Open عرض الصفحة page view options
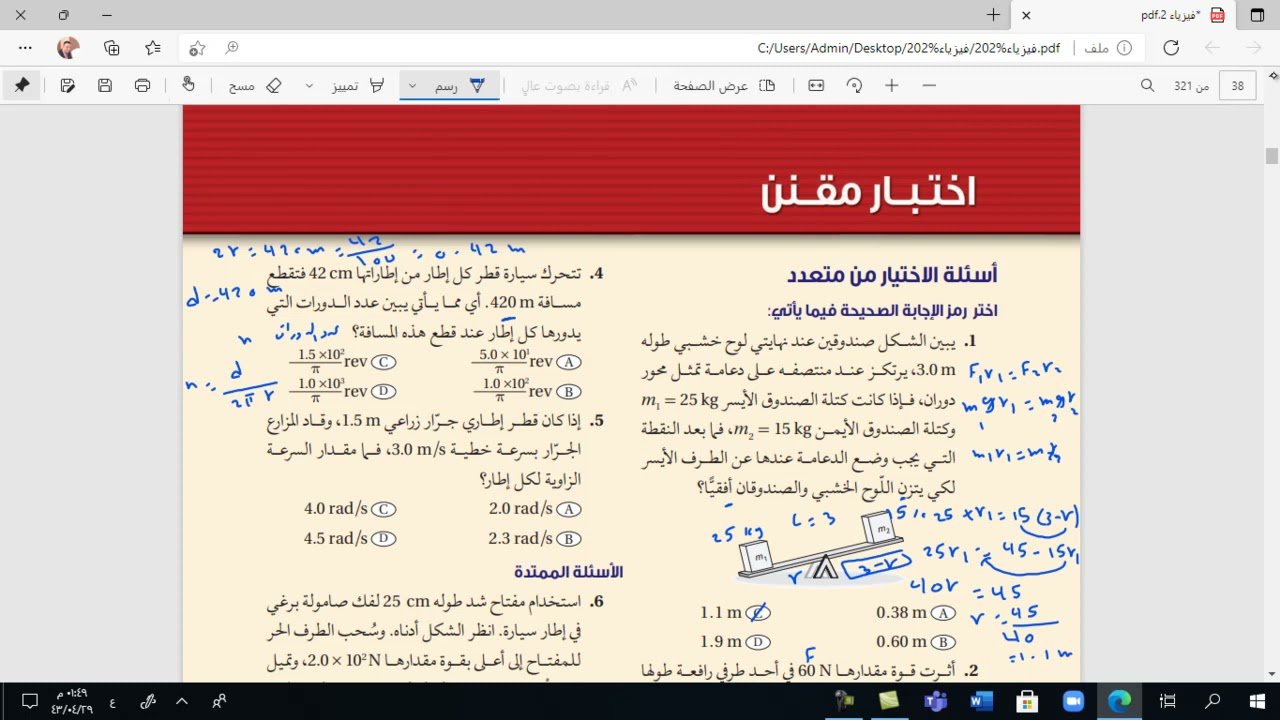1280x720 pixels. [x=725, y=86]
